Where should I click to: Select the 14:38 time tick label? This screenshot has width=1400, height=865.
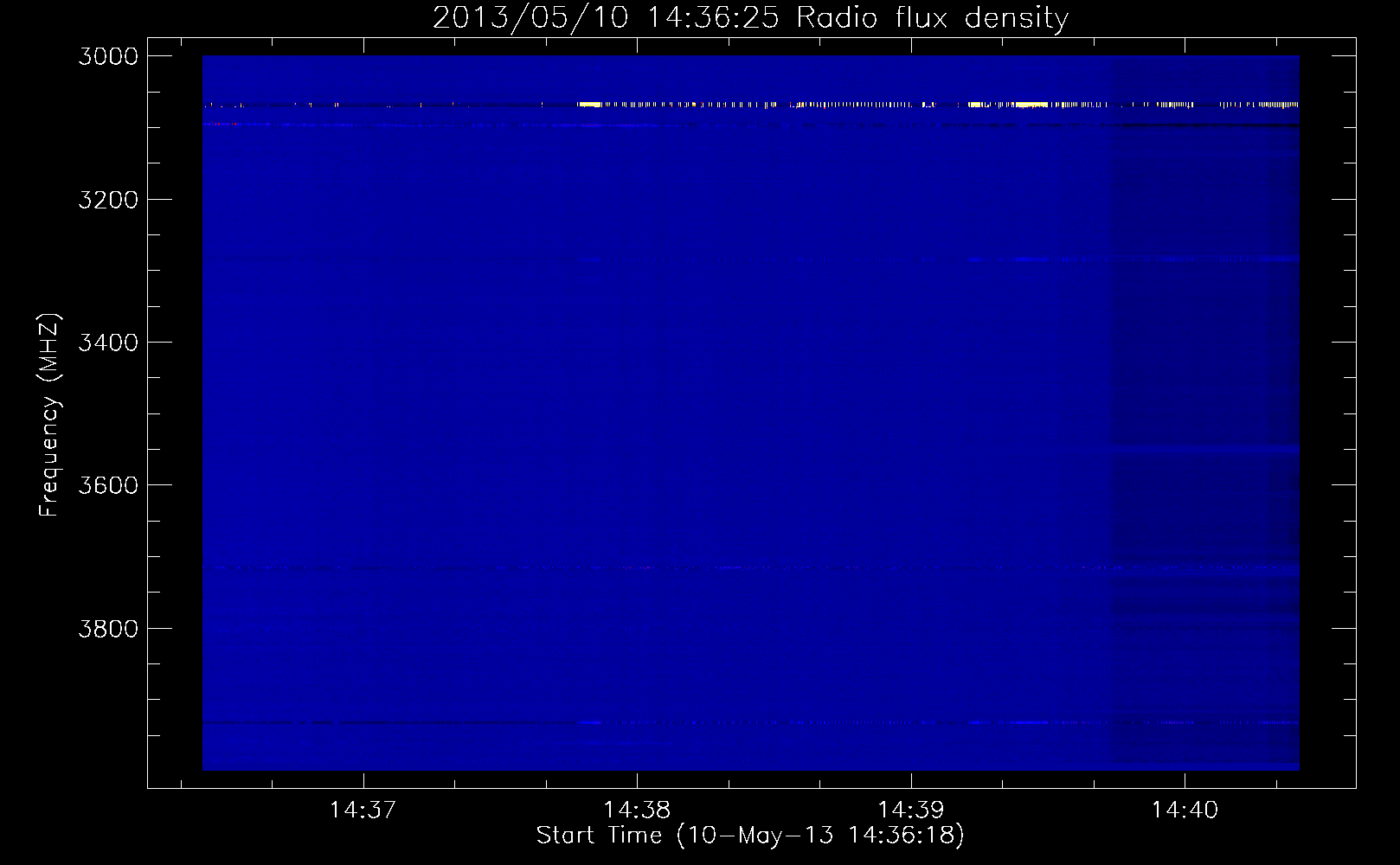pos(637,811)
